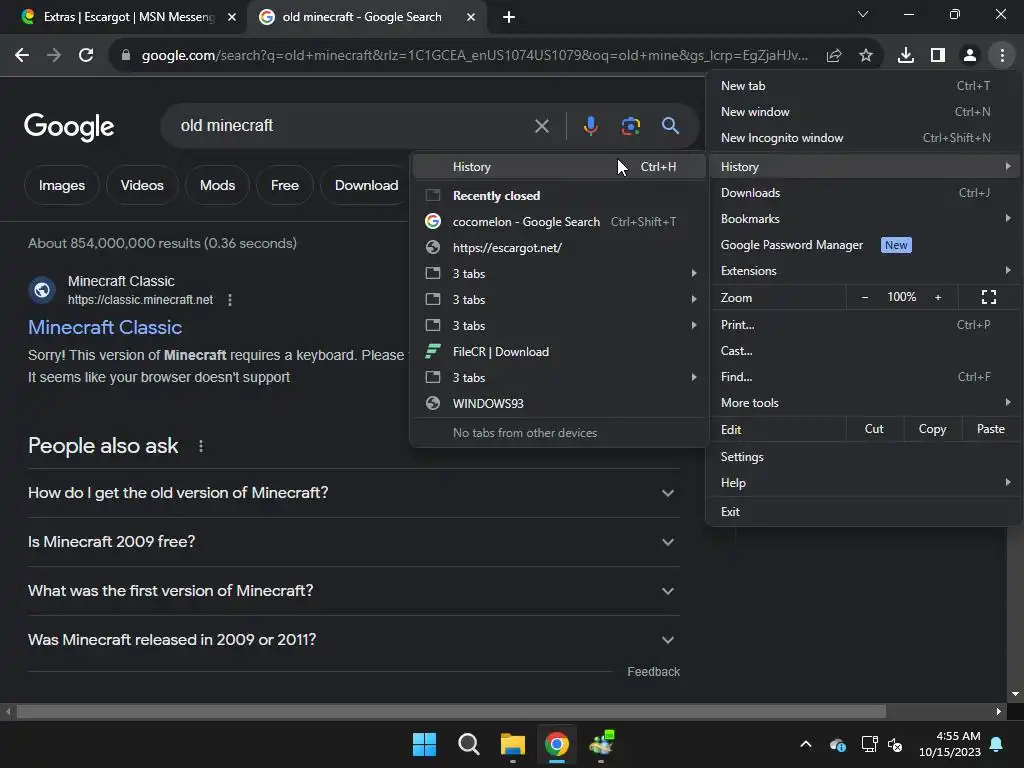Decrease zoom with the minus button

point(865,297)
